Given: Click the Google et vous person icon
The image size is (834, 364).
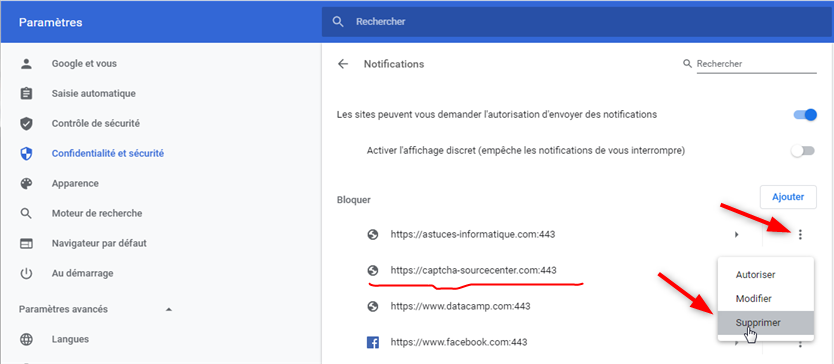Looking at the screenshot, I should click(x=26, y=64).
